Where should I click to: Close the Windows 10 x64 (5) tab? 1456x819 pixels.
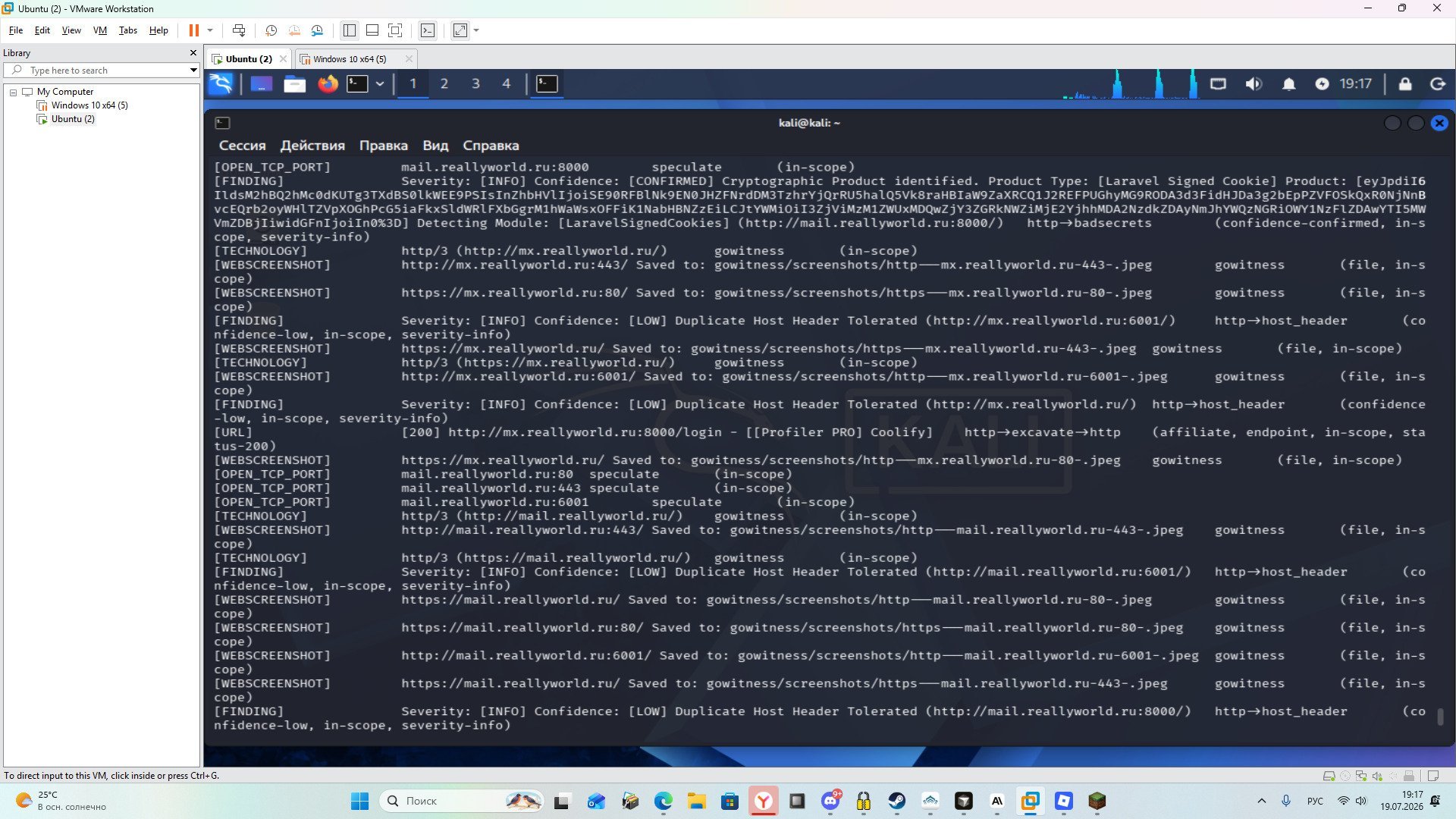(x=409, y=58)
